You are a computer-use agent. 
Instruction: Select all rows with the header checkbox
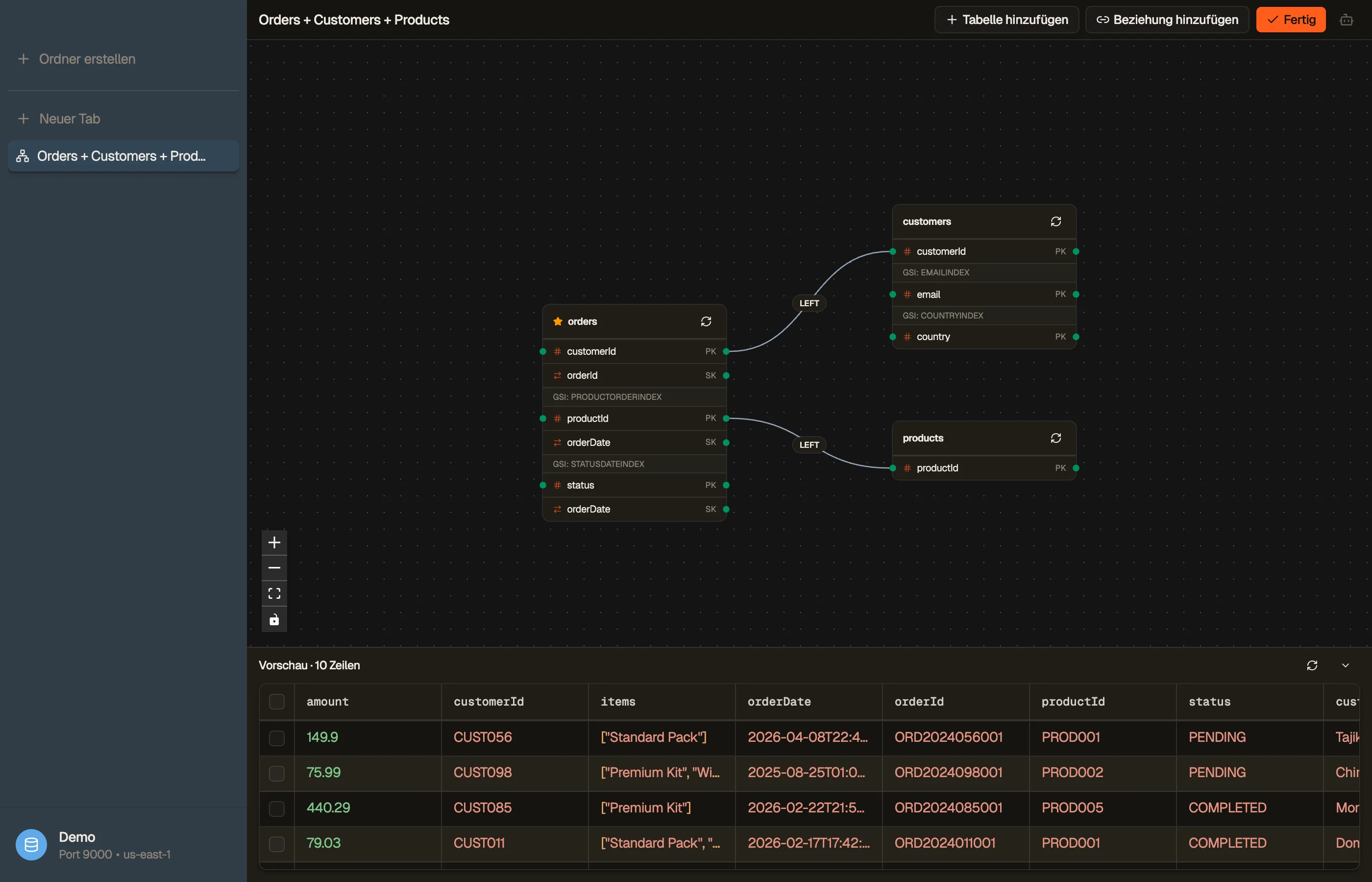[x=276, y=702]
